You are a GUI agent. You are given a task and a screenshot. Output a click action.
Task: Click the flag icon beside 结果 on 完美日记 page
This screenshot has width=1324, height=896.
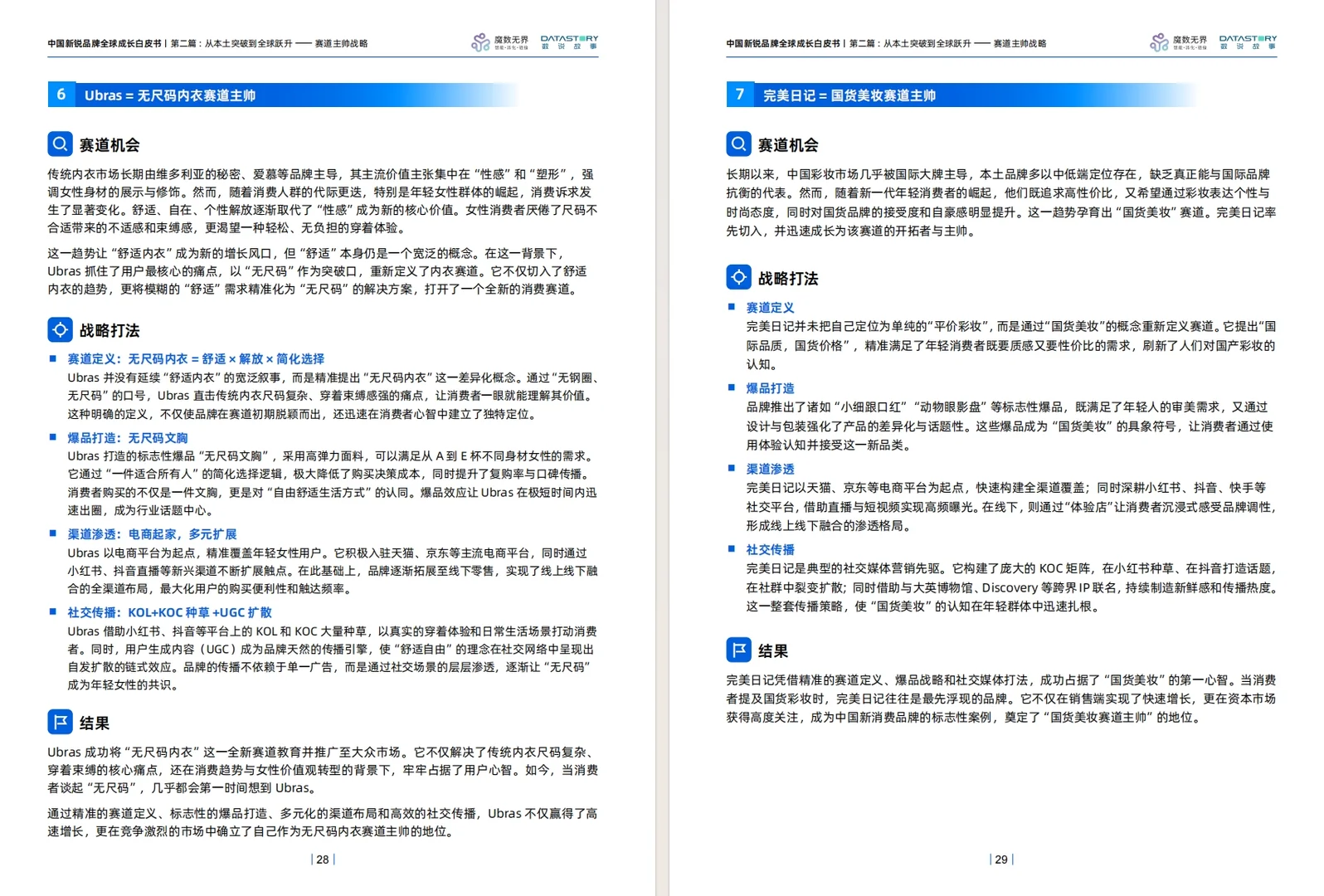[739, 650]
